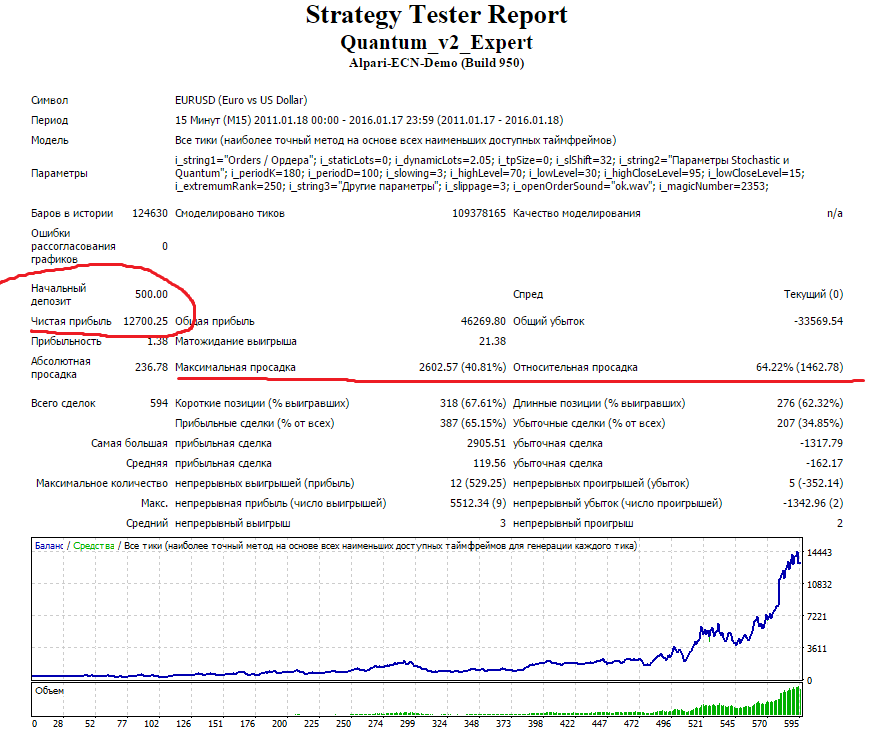Click the Общий убыток label
Viewport: 879px width, 735px height.
[548, 321]
